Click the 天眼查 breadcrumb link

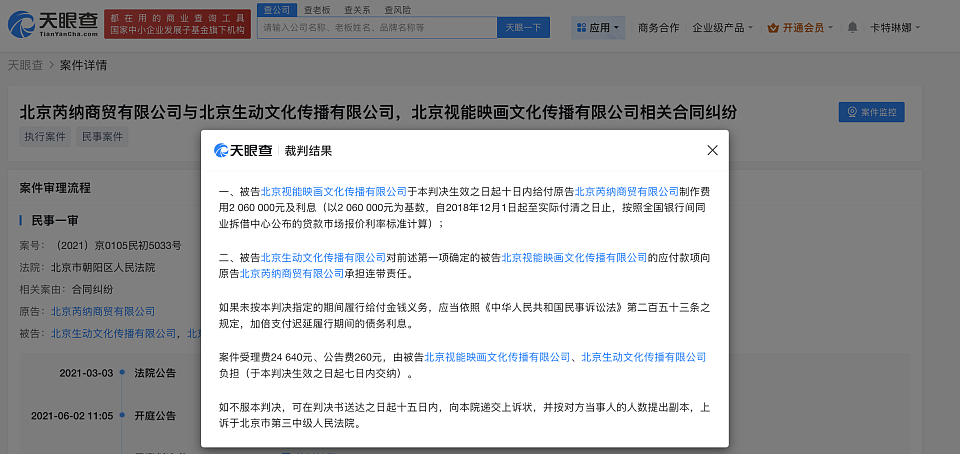(25, 65)
